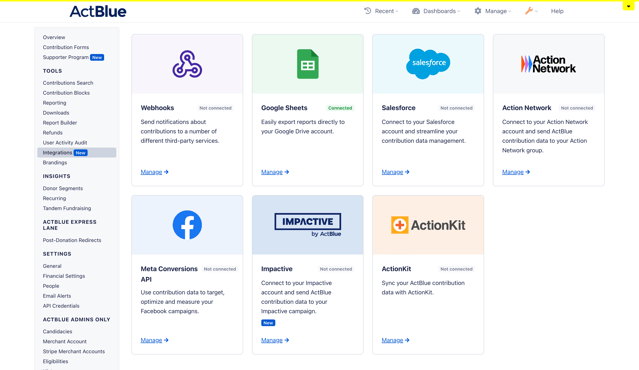Open Reporting in sidebar
639x370 pixels.
tap(54, 103)
